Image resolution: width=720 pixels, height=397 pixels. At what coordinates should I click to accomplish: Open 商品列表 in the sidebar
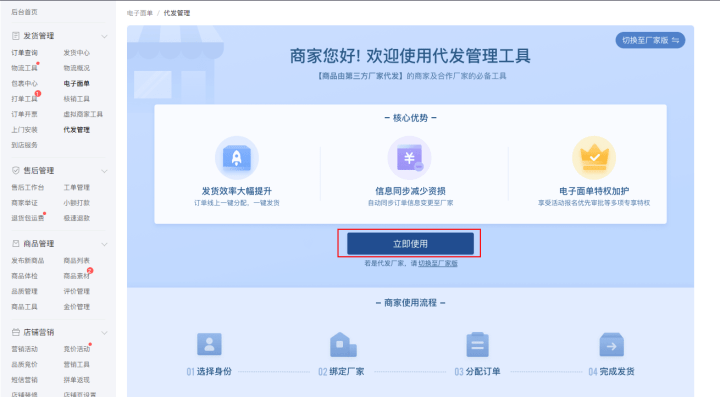click(77, 261)
